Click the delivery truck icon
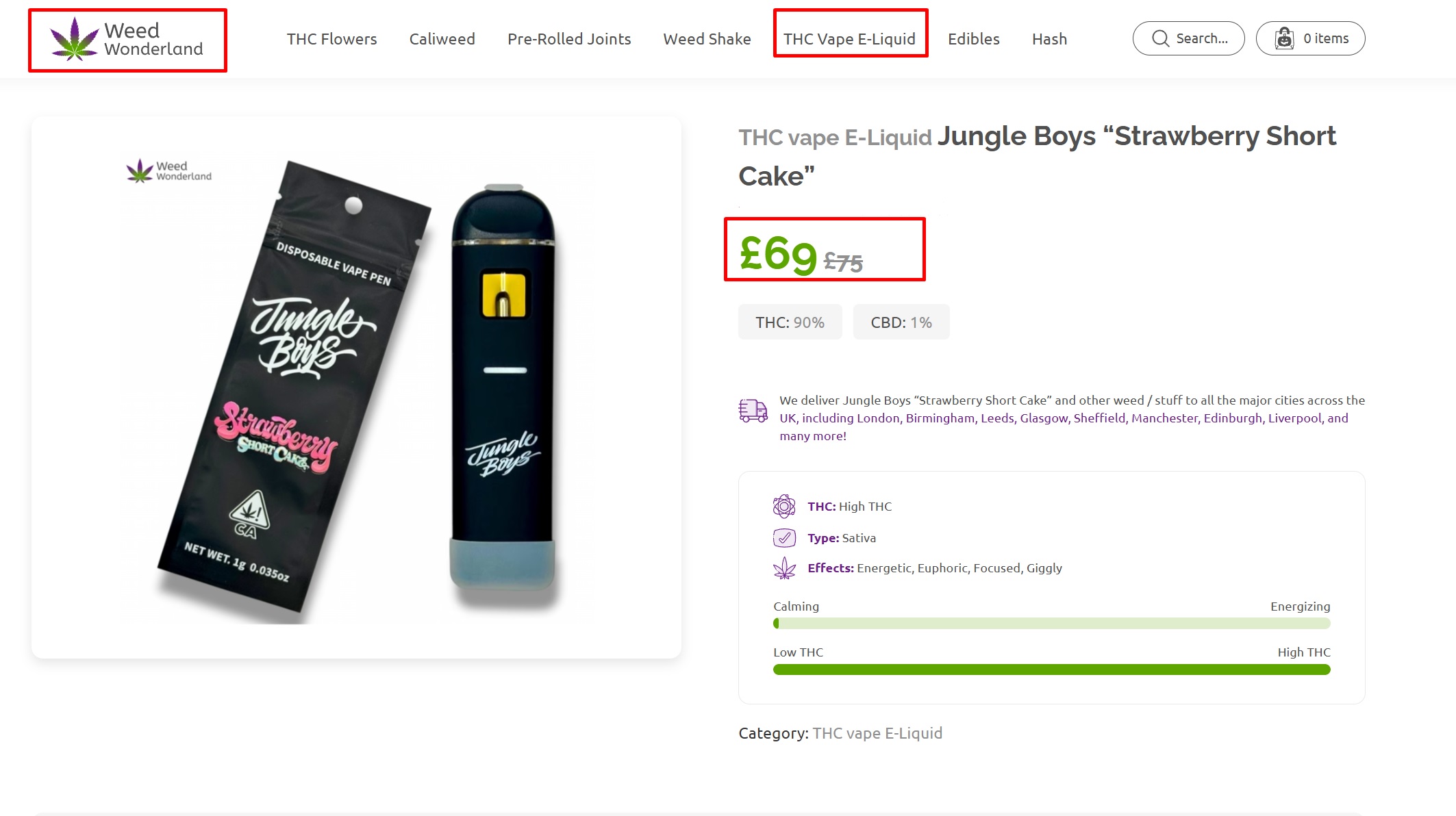1456x816 pixels. [x=753, y=411]
